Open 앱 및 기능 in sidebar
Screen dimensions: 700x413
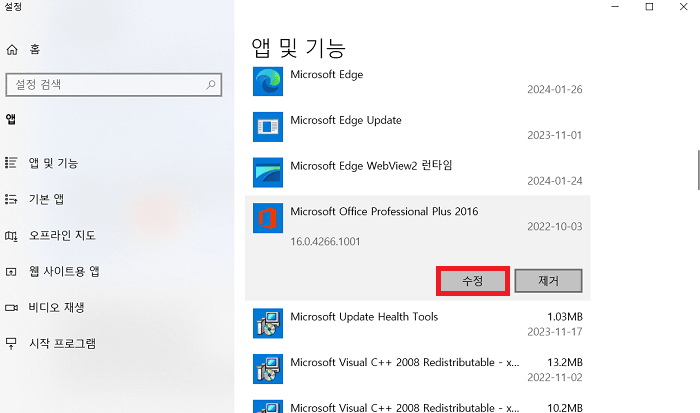(x=54, y=163)
